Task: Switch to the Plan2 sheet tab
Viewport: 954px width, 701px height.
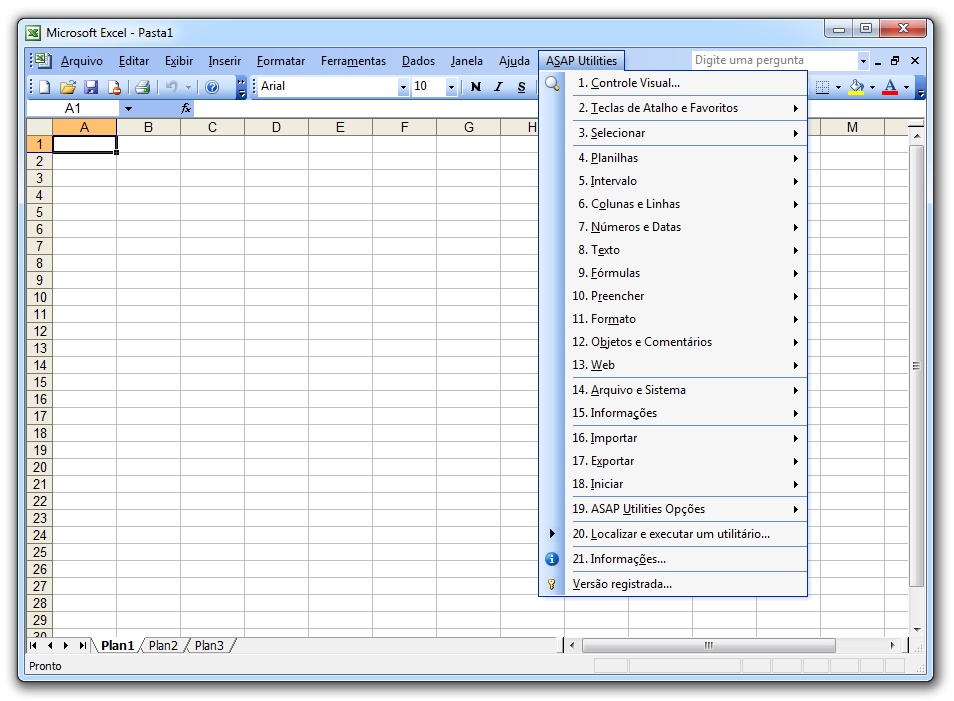Action: (x=162, y=645)
